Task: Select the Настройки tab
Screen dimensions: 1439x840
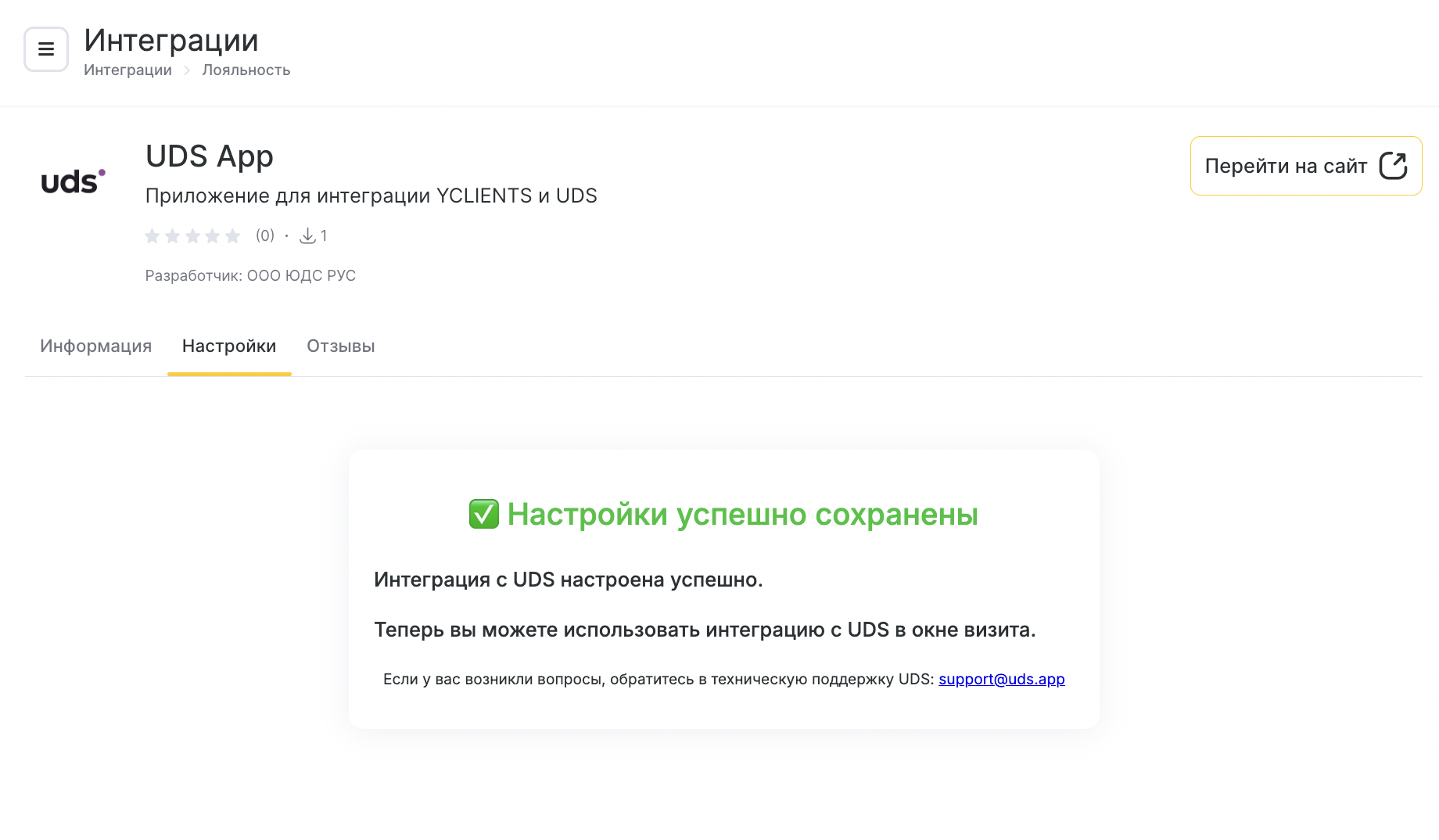Action: (x=229, y=346)
